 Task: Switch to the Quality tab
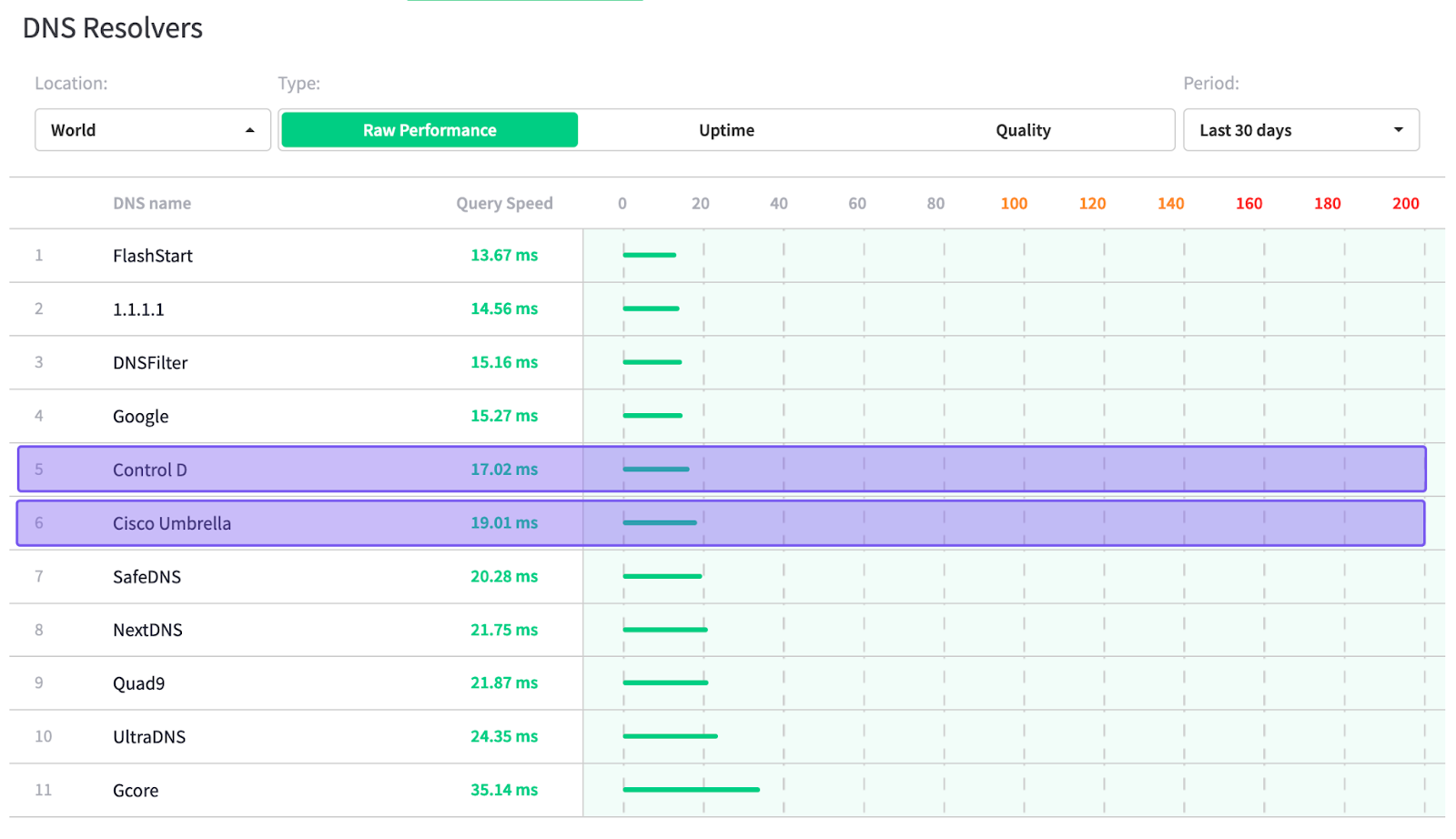(1023, 130)
